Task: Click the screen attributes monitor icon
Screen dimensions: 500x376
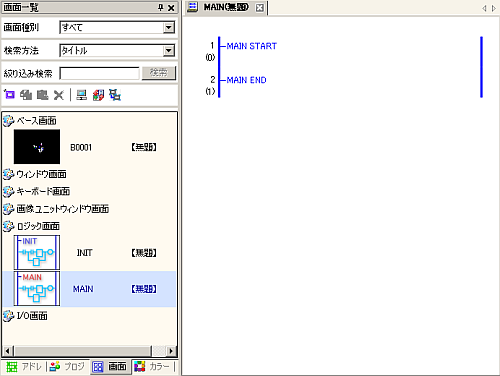Action: (82, 95)
